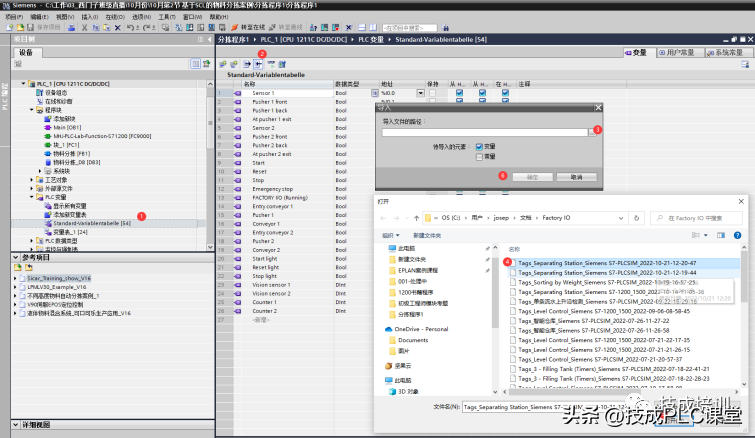The image size is (755, 438).
Task: Click the up-folder arrow in Open dialog
Action: click(417, 218)
